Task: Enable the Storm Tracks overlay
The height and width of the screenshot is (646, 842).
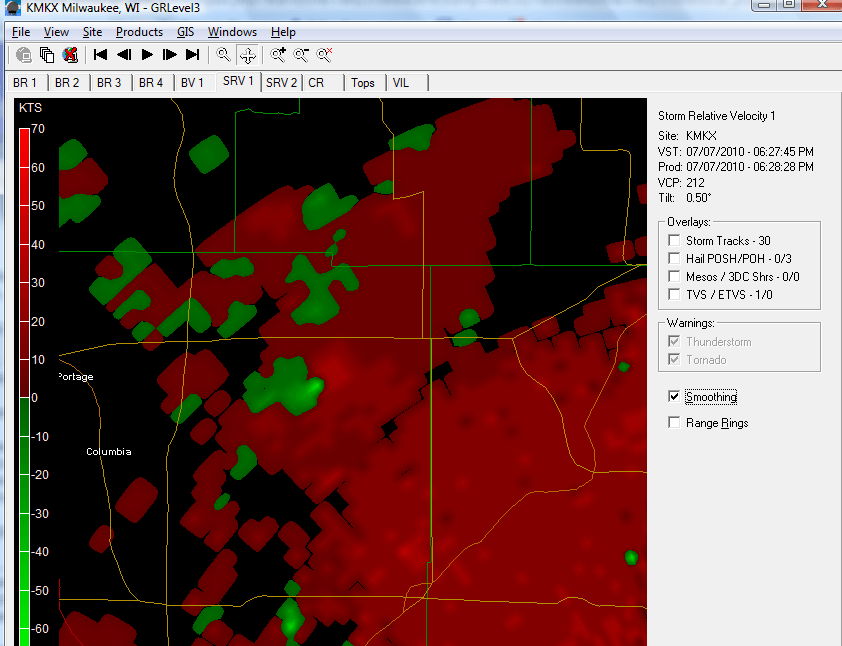Action: pos(674,240)
